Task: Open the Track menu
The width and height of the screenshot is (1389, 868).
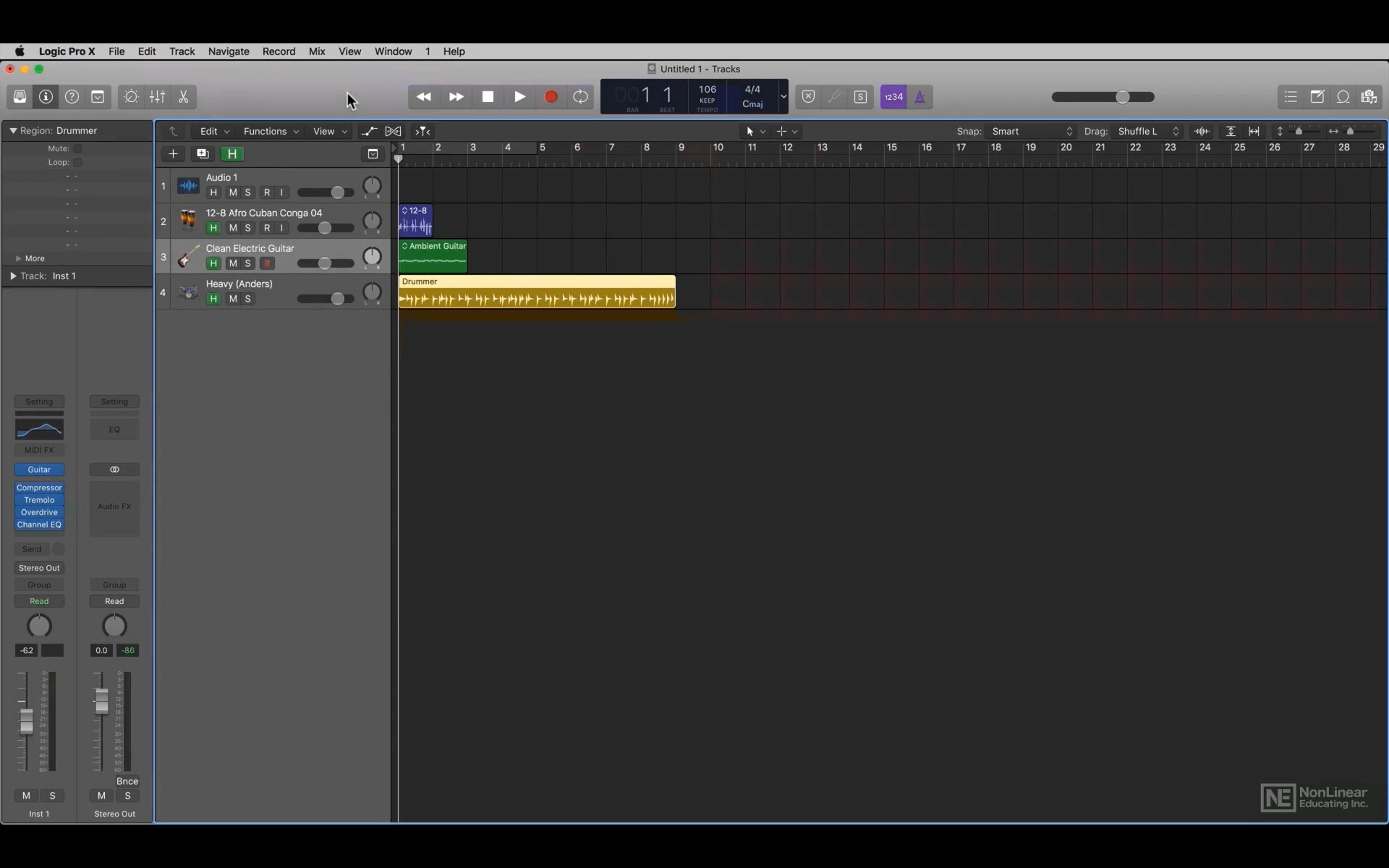Action: click(182, 51)
